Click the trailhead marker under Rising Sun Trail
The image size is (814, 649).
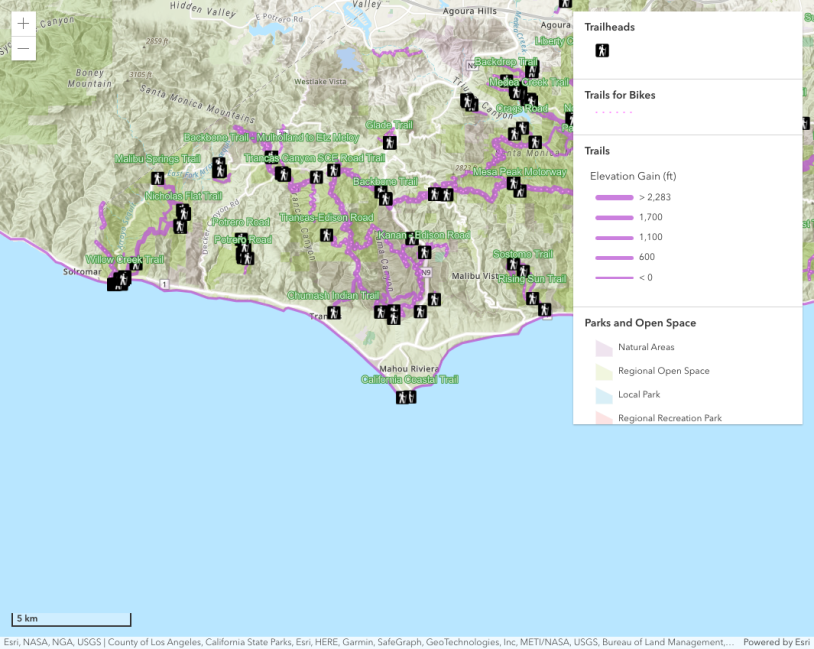pos(533,298)
